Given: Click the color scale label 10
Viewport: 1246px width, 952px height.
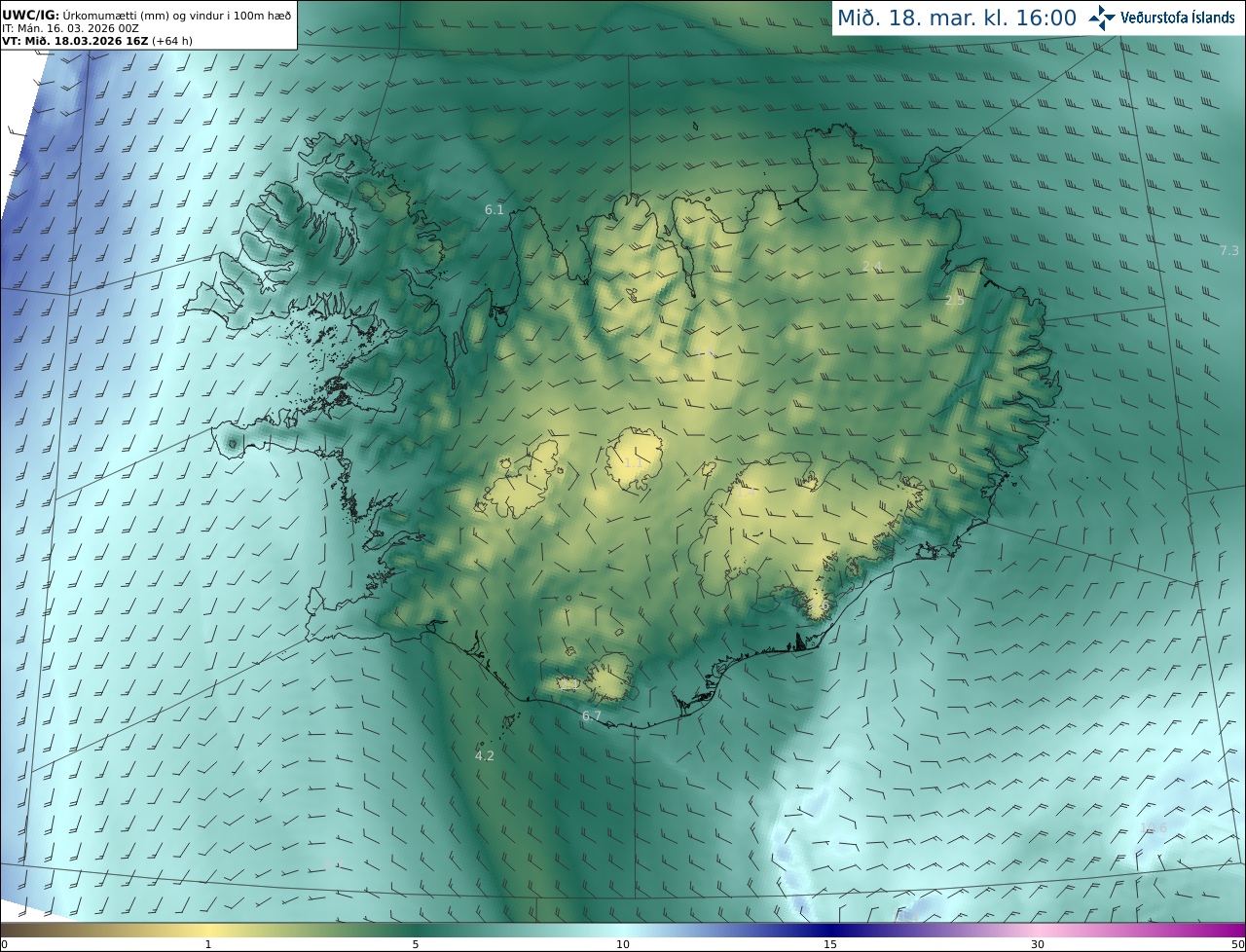Looking at the screenshot, I should click(623, 944).
